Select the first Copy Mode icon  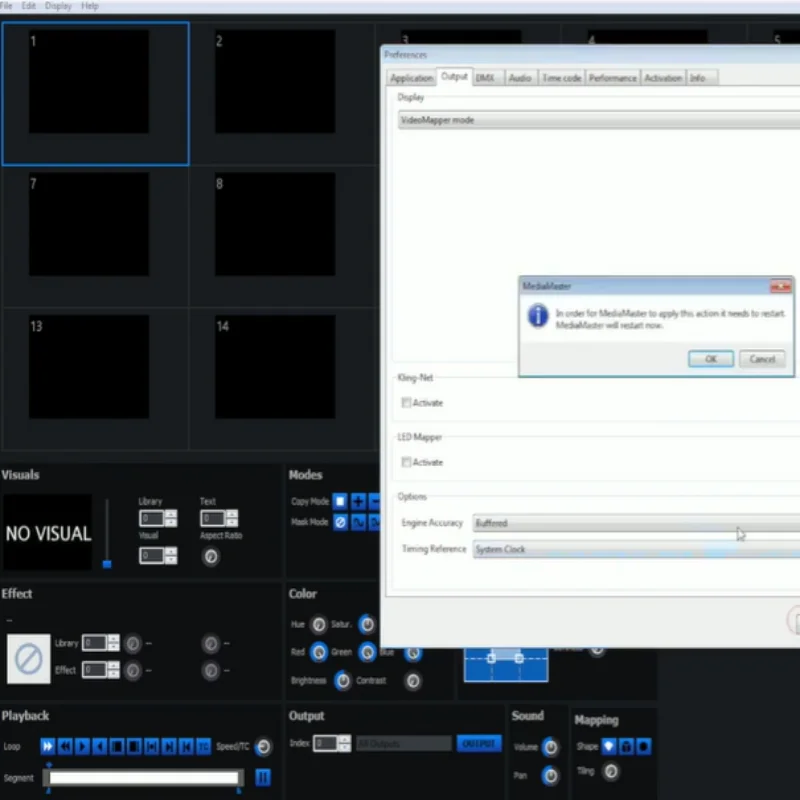[x=340, y=501]
